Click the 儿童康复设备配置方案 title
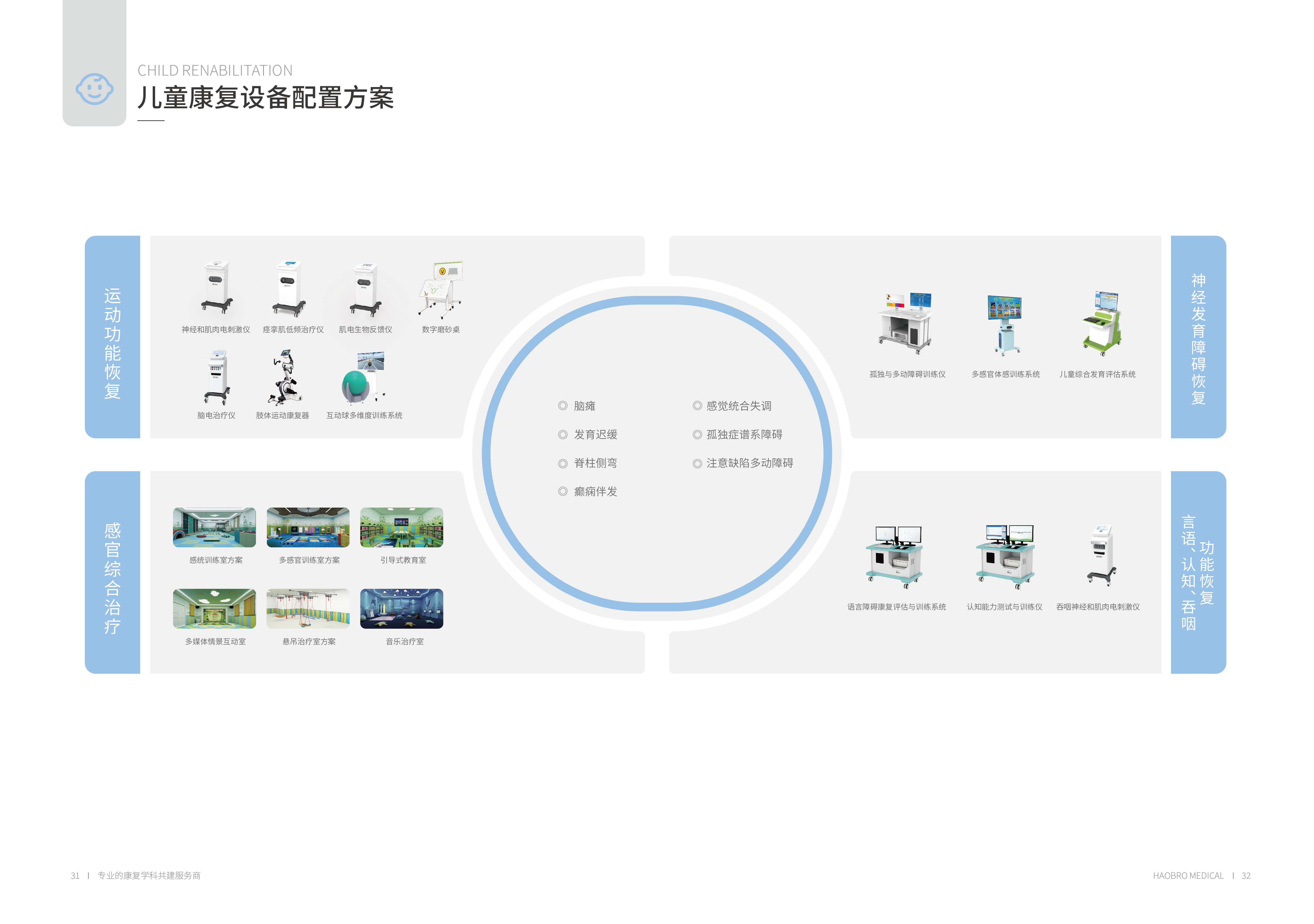Viewport: 1314px width, 924px height. tap(266, 98)
